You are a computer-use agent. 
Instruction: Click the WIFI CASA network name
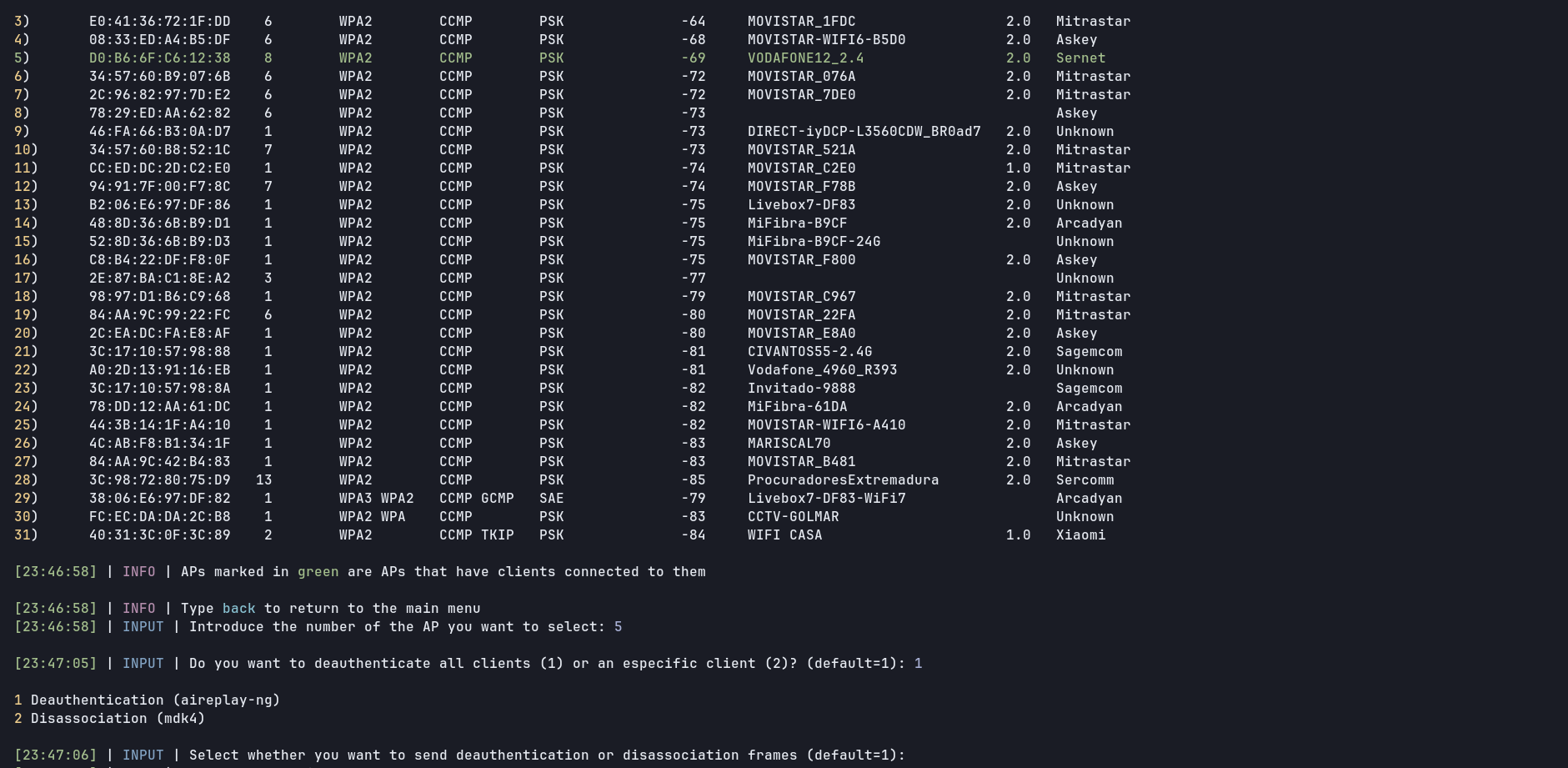pyautogui.click(x=784, y=535)
